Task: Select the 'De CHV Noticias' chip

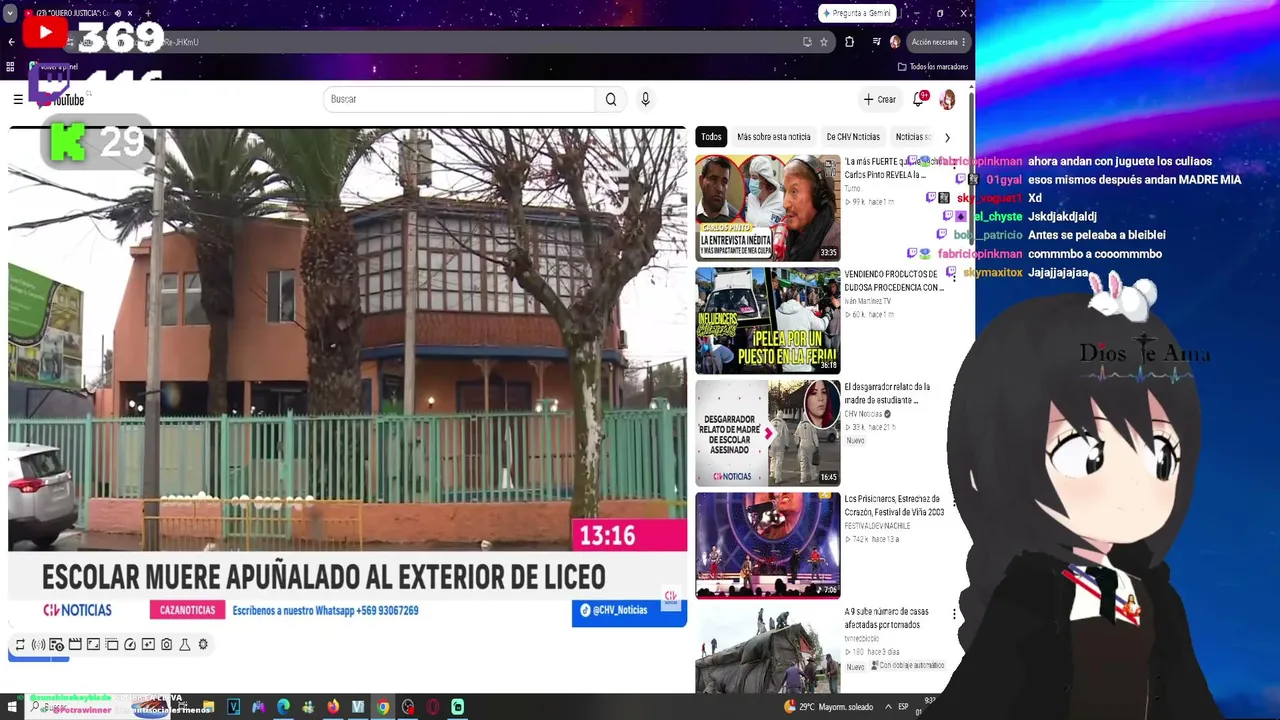Action: tap(853, 137)
